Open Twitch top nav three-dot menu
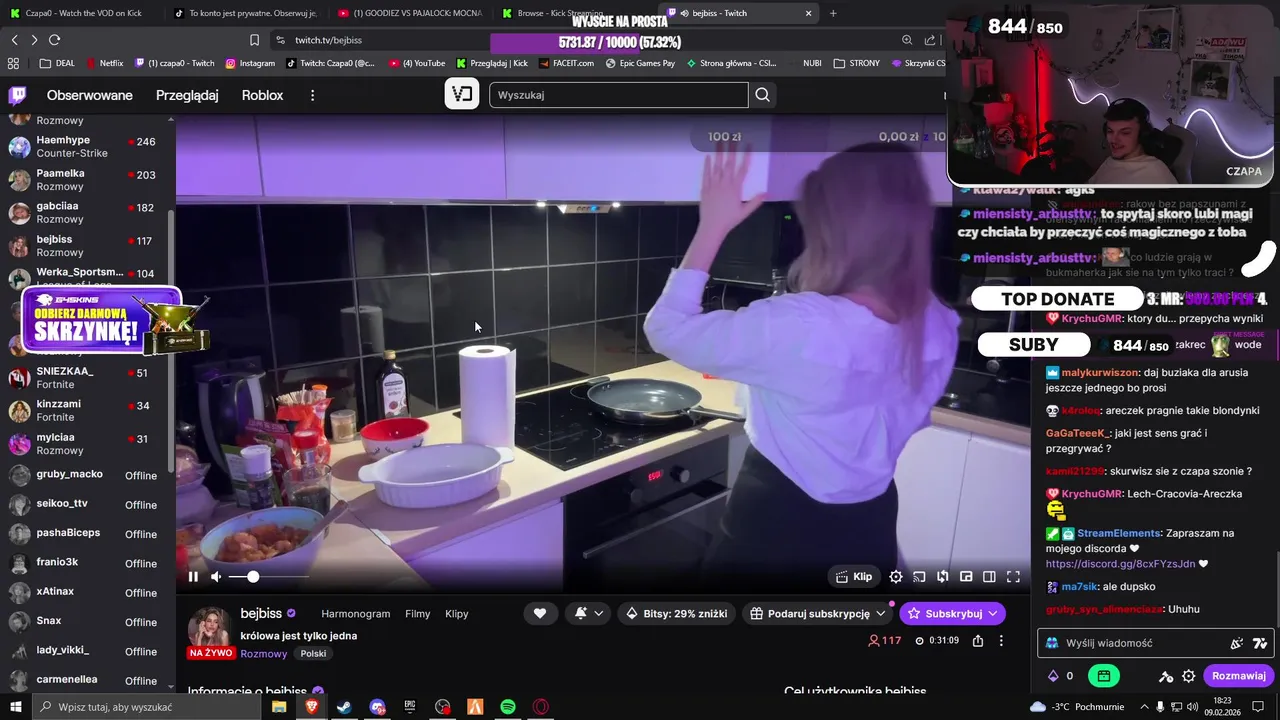Image resolution: width=1280 pixels, height=720 pixels. coord(312,95)
